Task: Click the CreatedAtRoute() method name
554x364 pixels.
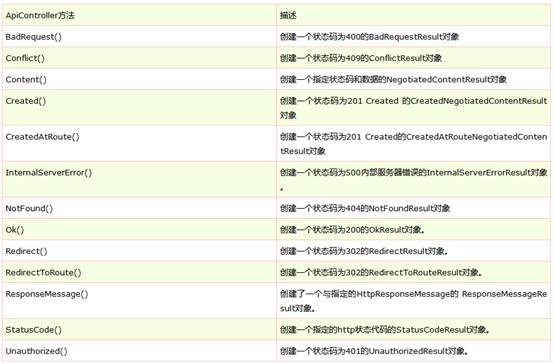Action: (x=42, y=137)
